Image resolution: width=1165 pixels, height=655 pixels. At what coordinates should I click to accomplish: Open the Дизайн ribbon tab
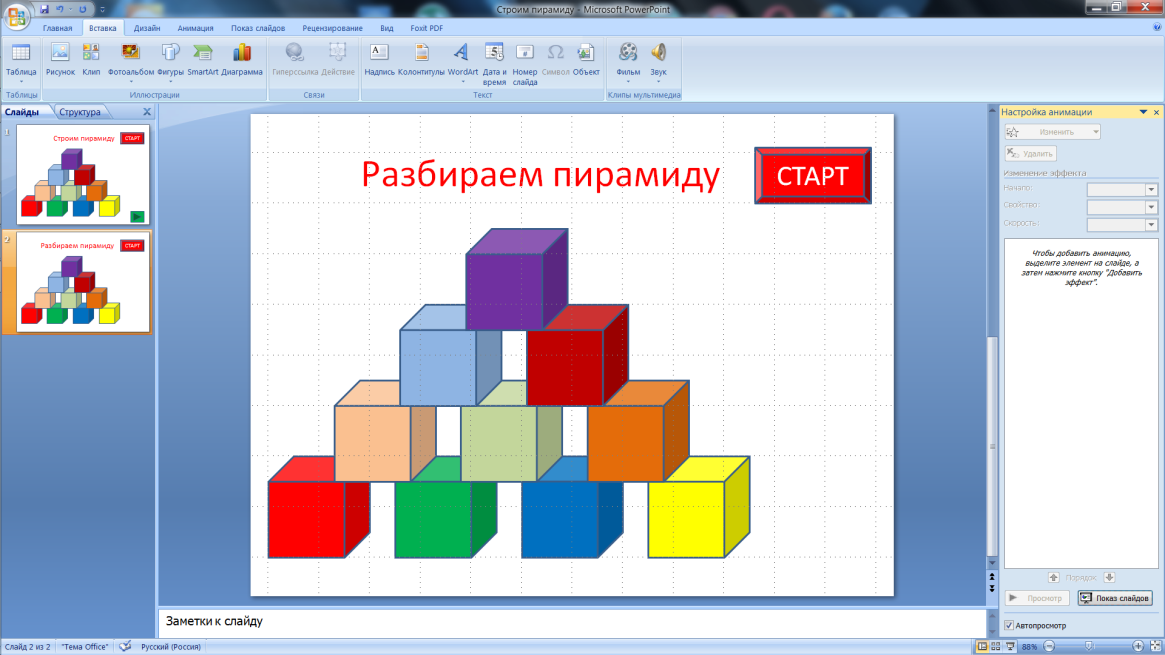click(x=147, y=28)
